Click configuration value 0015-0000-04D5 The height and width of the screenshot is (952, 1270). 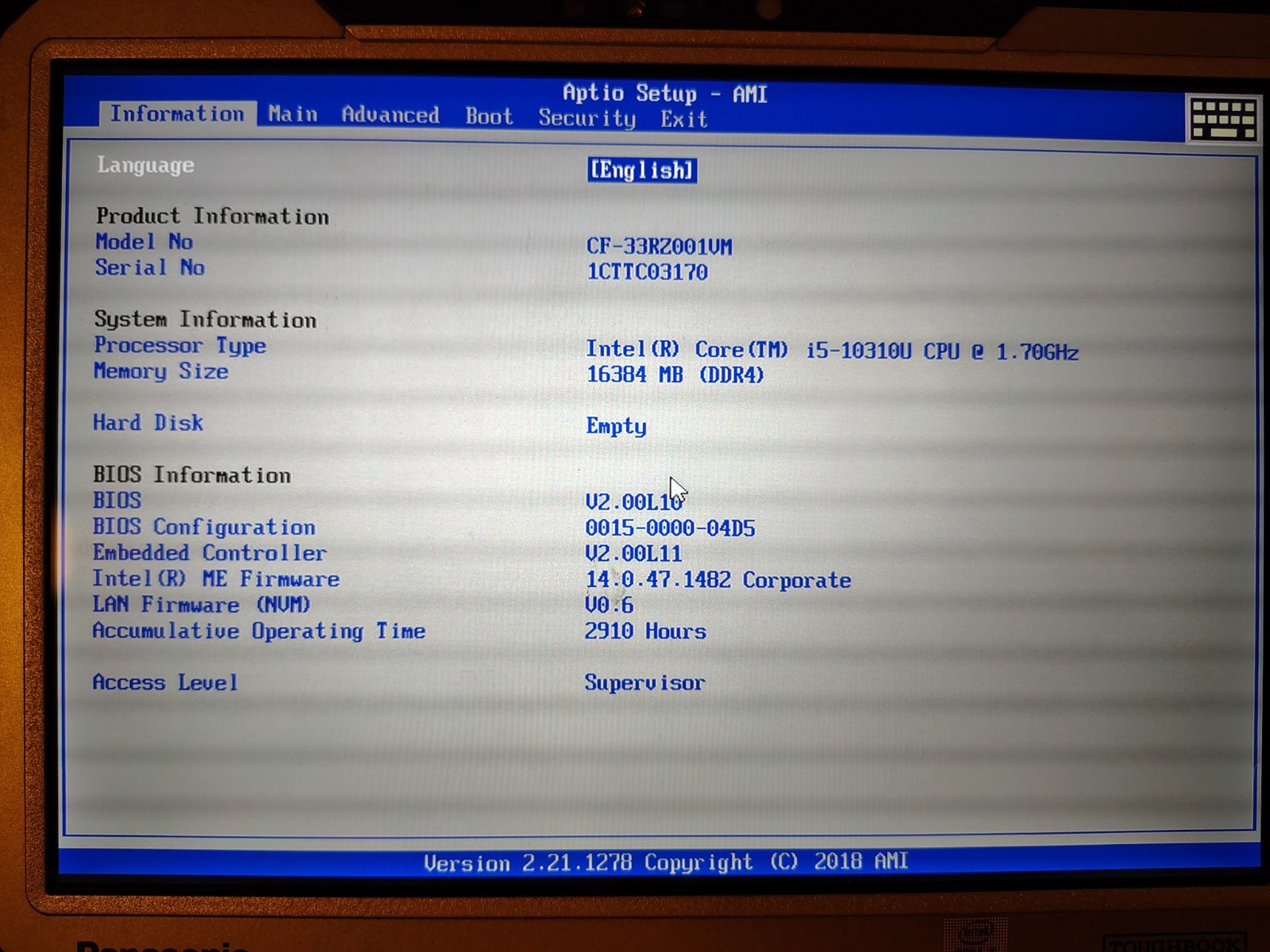tap(670, 528)
